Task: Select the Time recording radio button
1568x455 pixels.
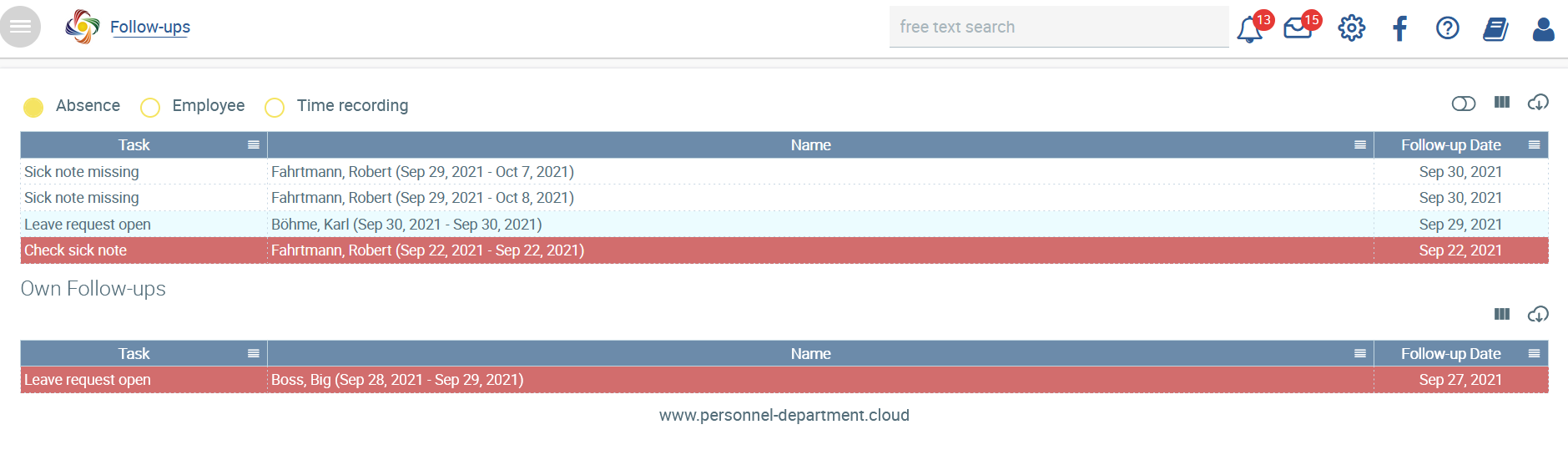Action: pyautogui.click(x=275, y=107)
